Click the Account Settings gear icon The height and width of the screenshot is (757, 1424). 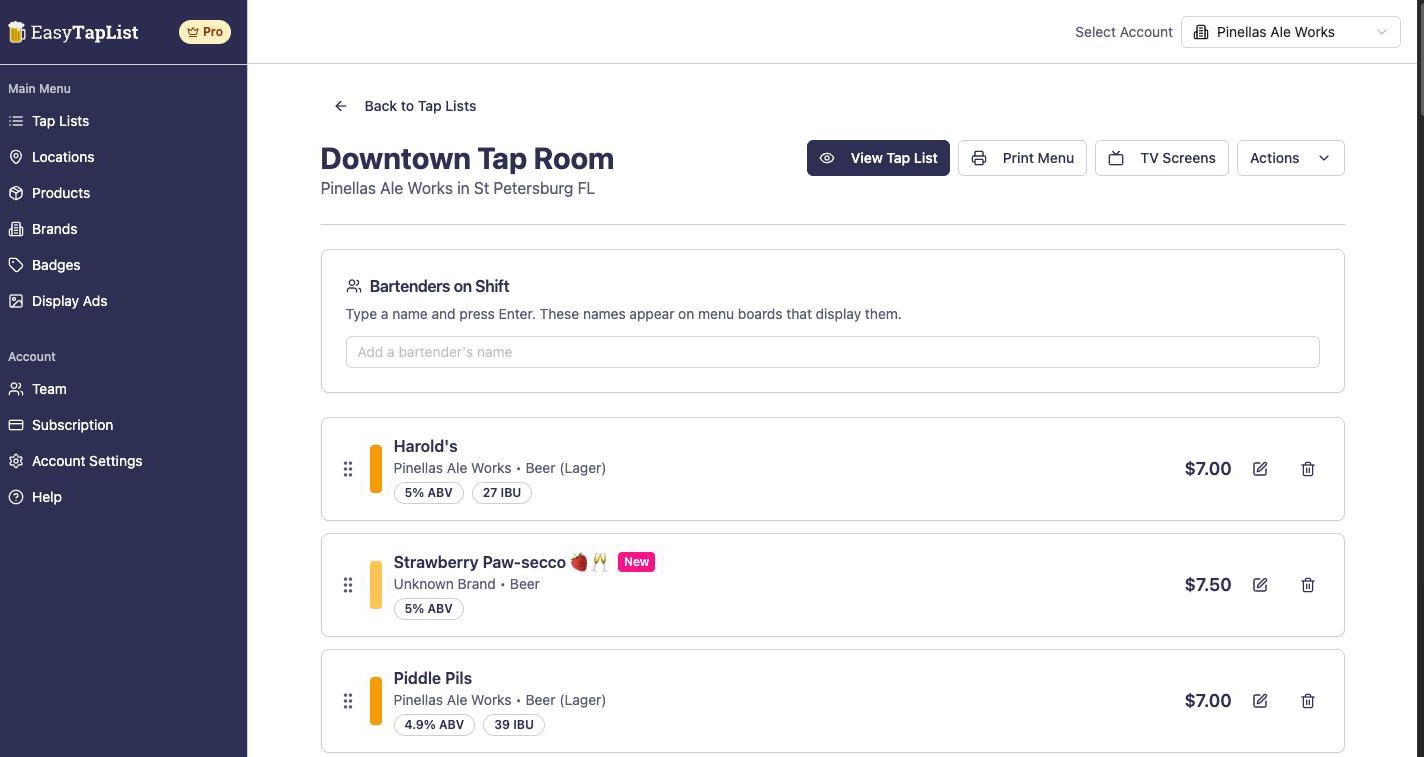pyautogui.click(x=16, y=461)
